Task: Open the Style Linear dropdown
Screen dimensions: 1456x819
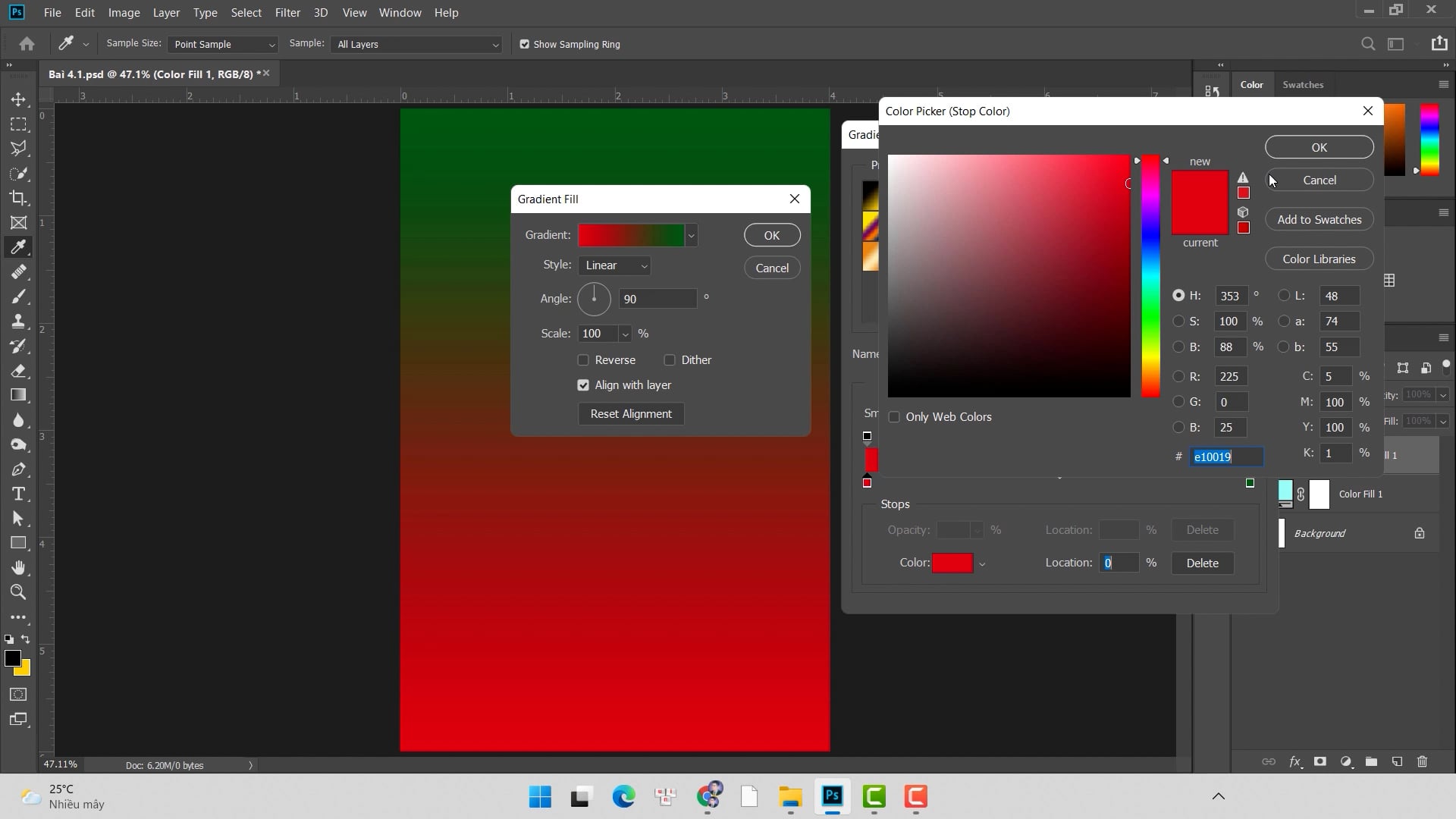Action: tap(614, 265)
